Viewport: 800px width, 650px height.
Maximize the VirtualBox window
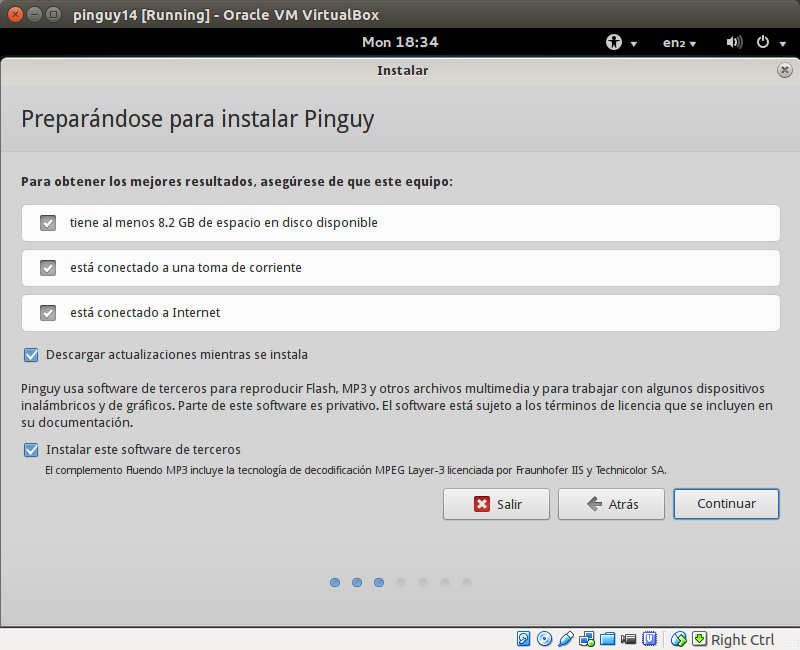(53, 14)
